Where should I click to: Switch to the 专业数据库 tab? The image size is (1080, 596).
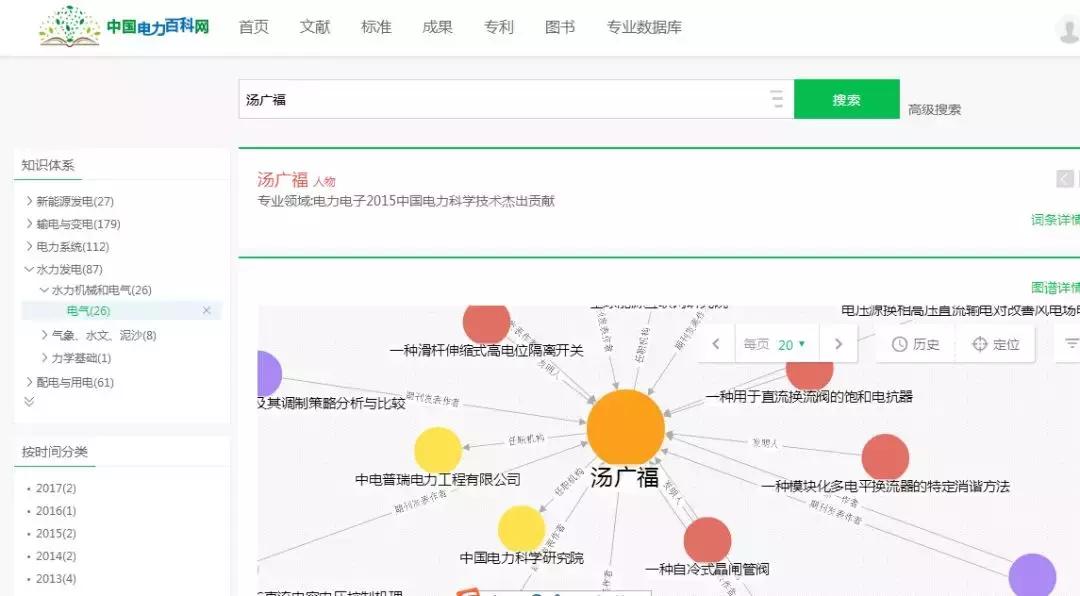(645, 27)
